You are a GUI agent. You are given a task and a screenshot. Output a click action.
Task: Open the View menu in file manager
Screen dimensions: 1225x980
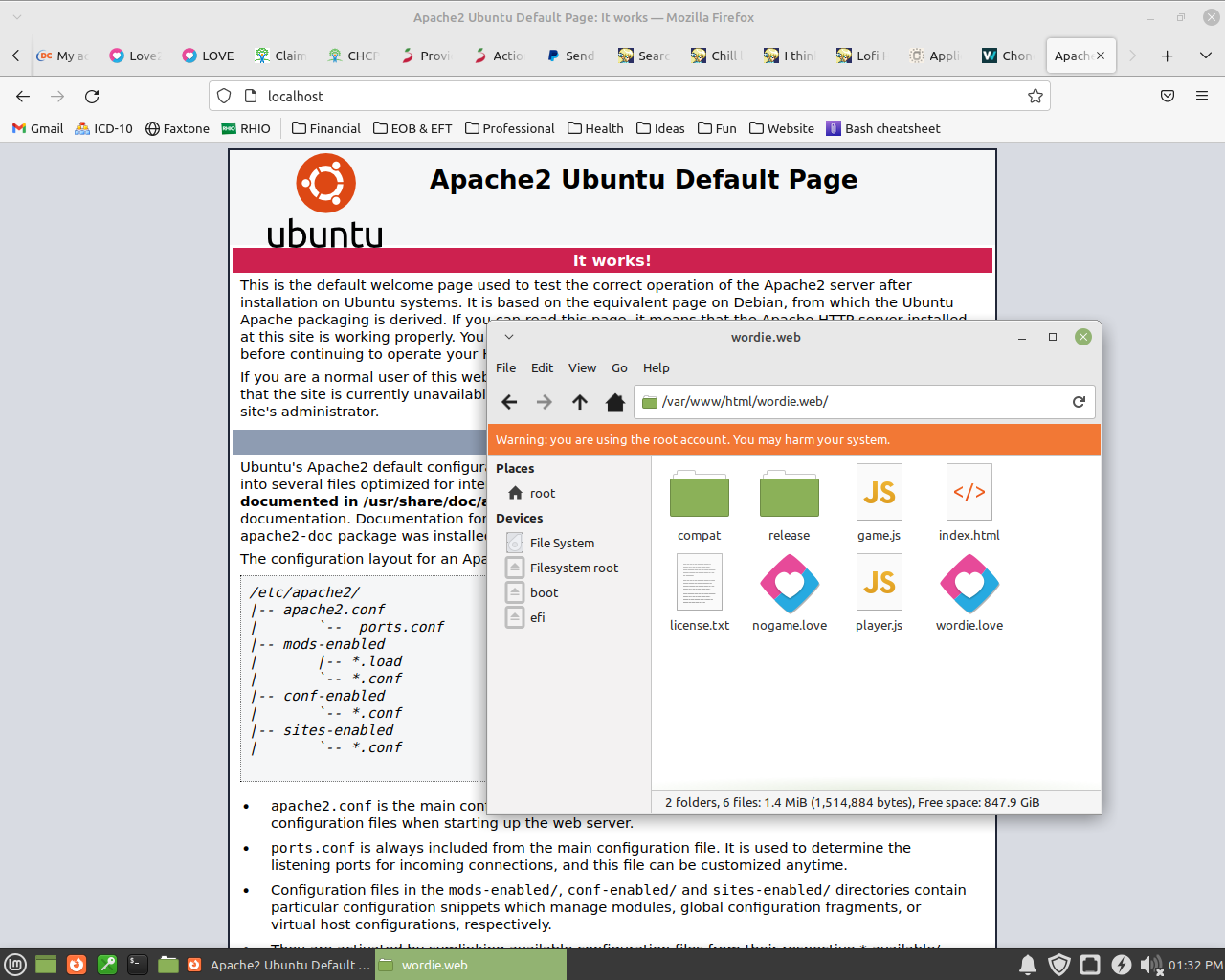(x=582, y=367)
